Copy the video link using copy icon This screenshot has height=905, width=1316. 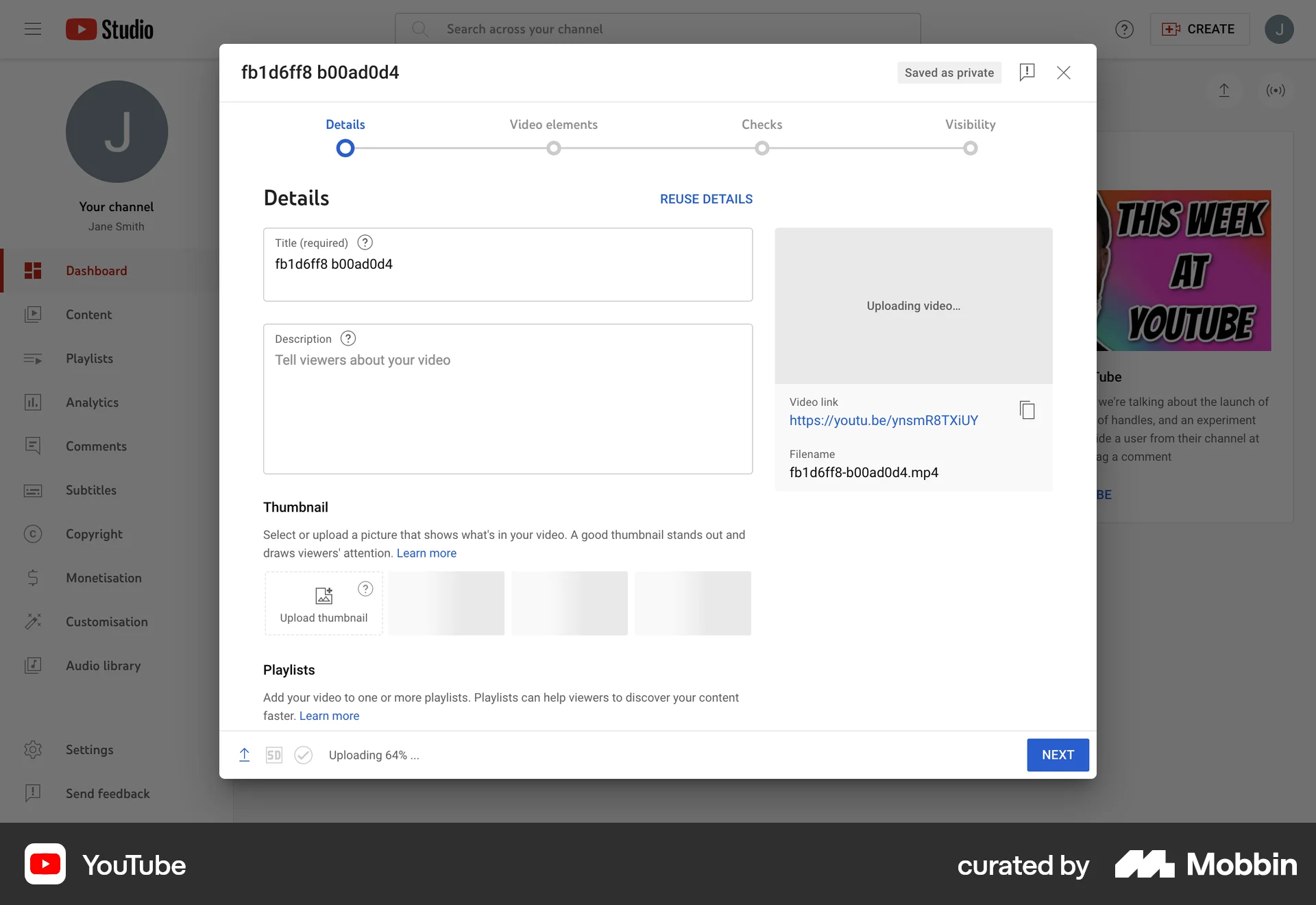(x=1027, y=409)
